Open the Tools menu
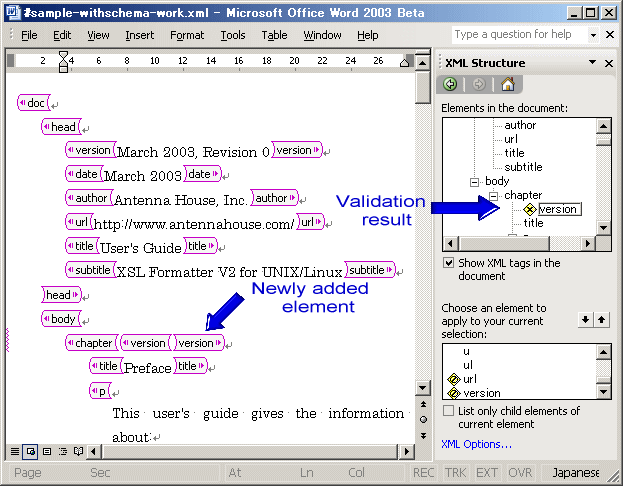 [233, 35]
